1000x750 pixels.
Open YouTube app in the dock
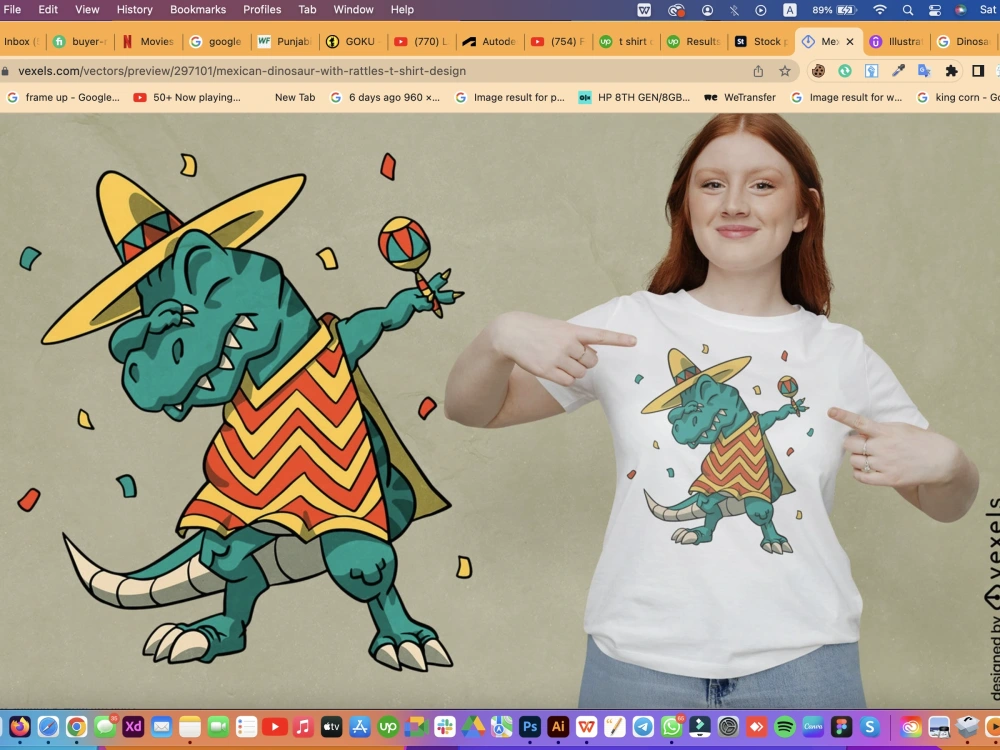[x=275, y=726]
